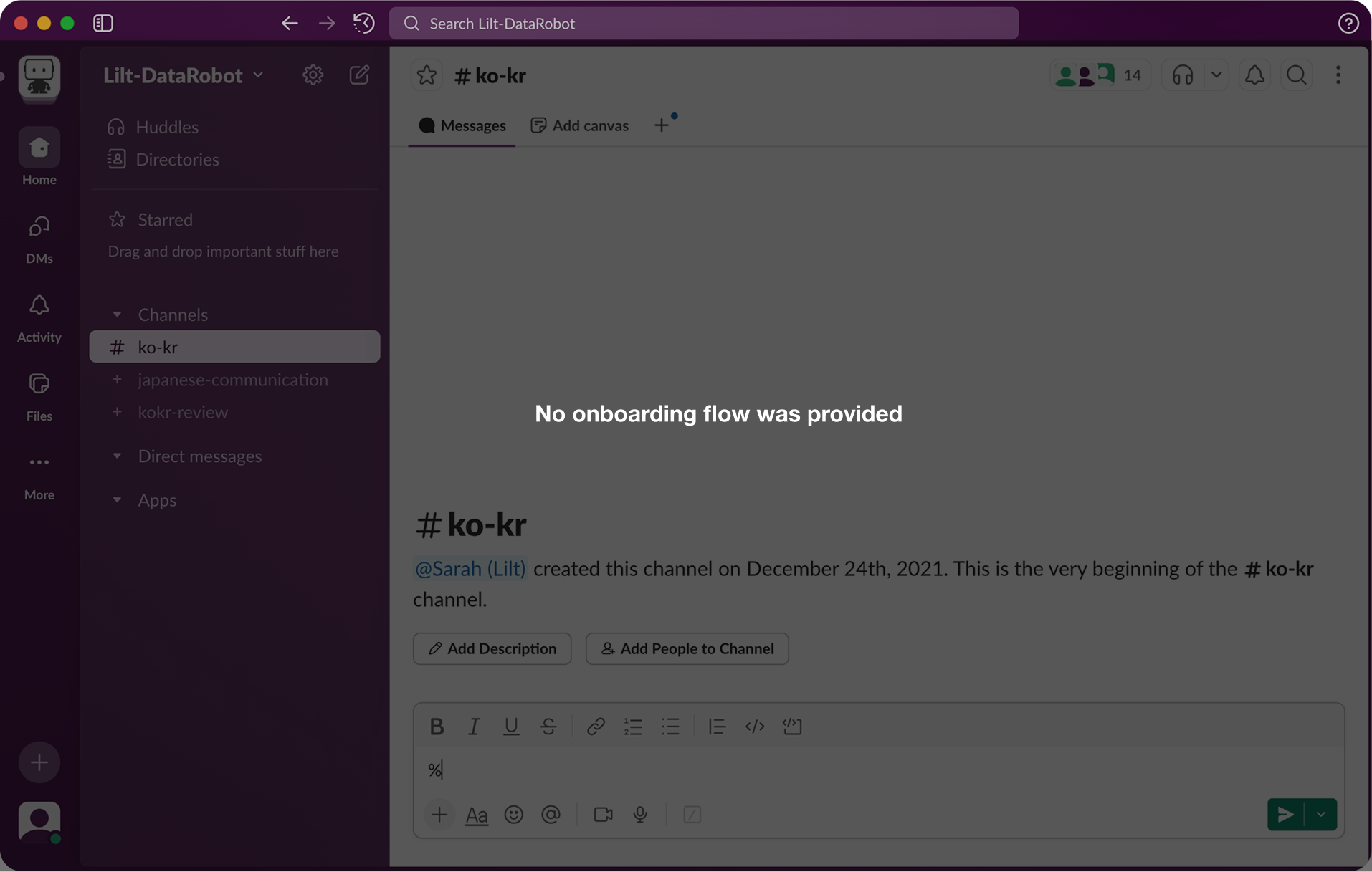Image resolution: width=1372 pixels, height=872 pixels.
Task: Open the attachments plus in composer
Action: (x=439, y=815)
